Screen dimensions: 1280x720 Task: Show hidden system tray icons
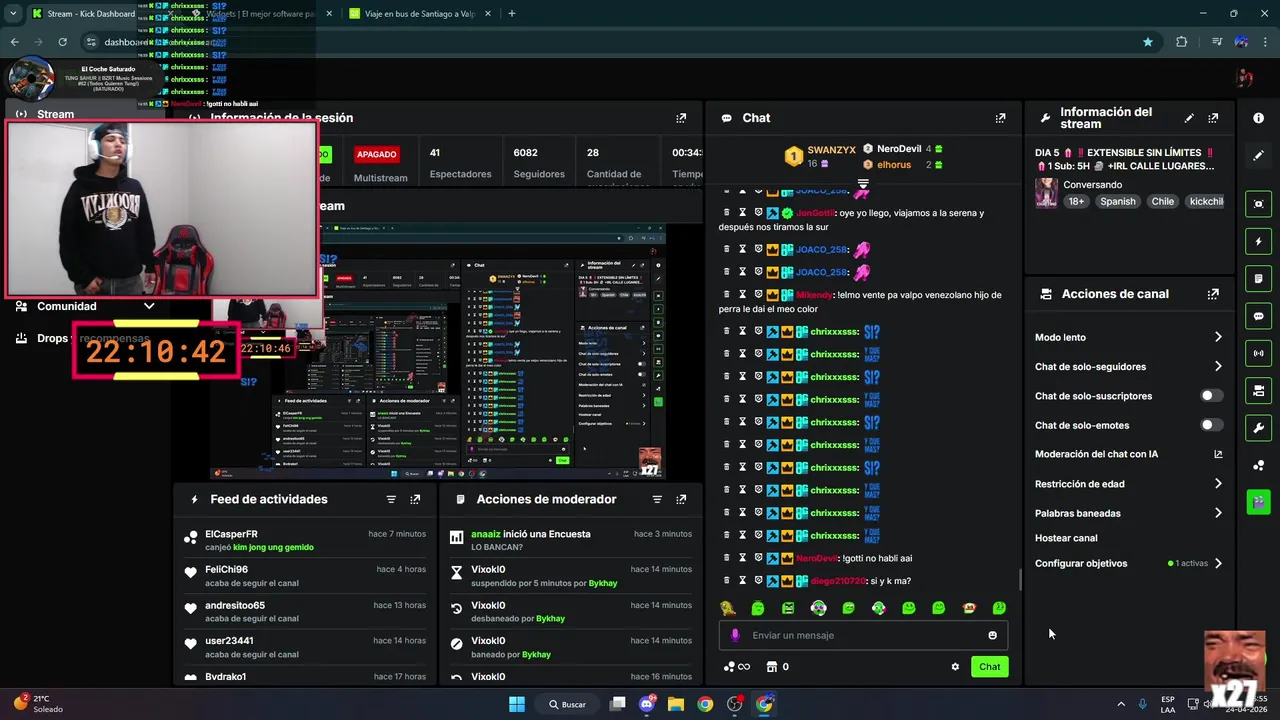click(x=1120, y=704)
